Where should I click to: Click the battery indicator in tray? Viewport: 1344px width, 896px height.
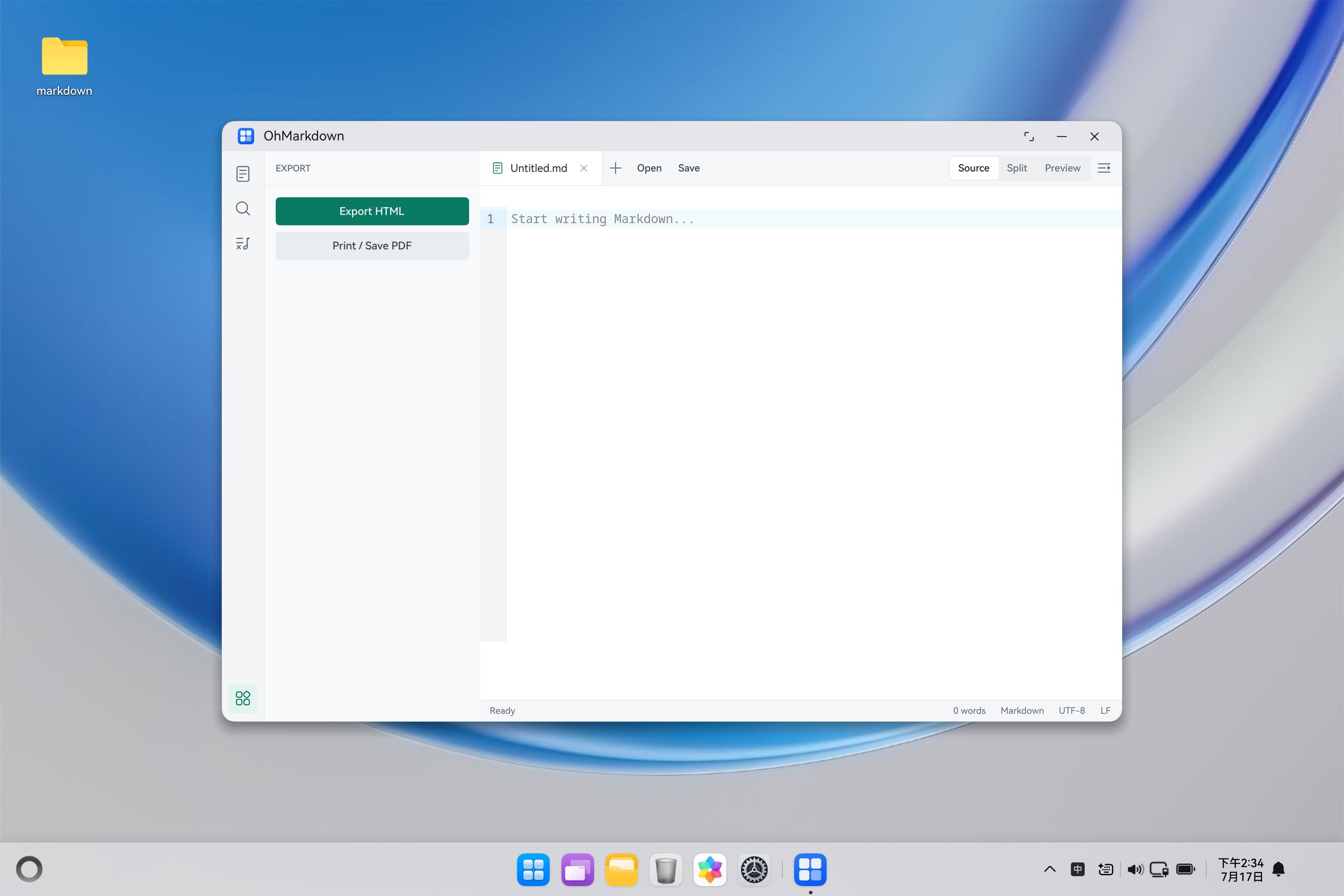coord(1186,869)
